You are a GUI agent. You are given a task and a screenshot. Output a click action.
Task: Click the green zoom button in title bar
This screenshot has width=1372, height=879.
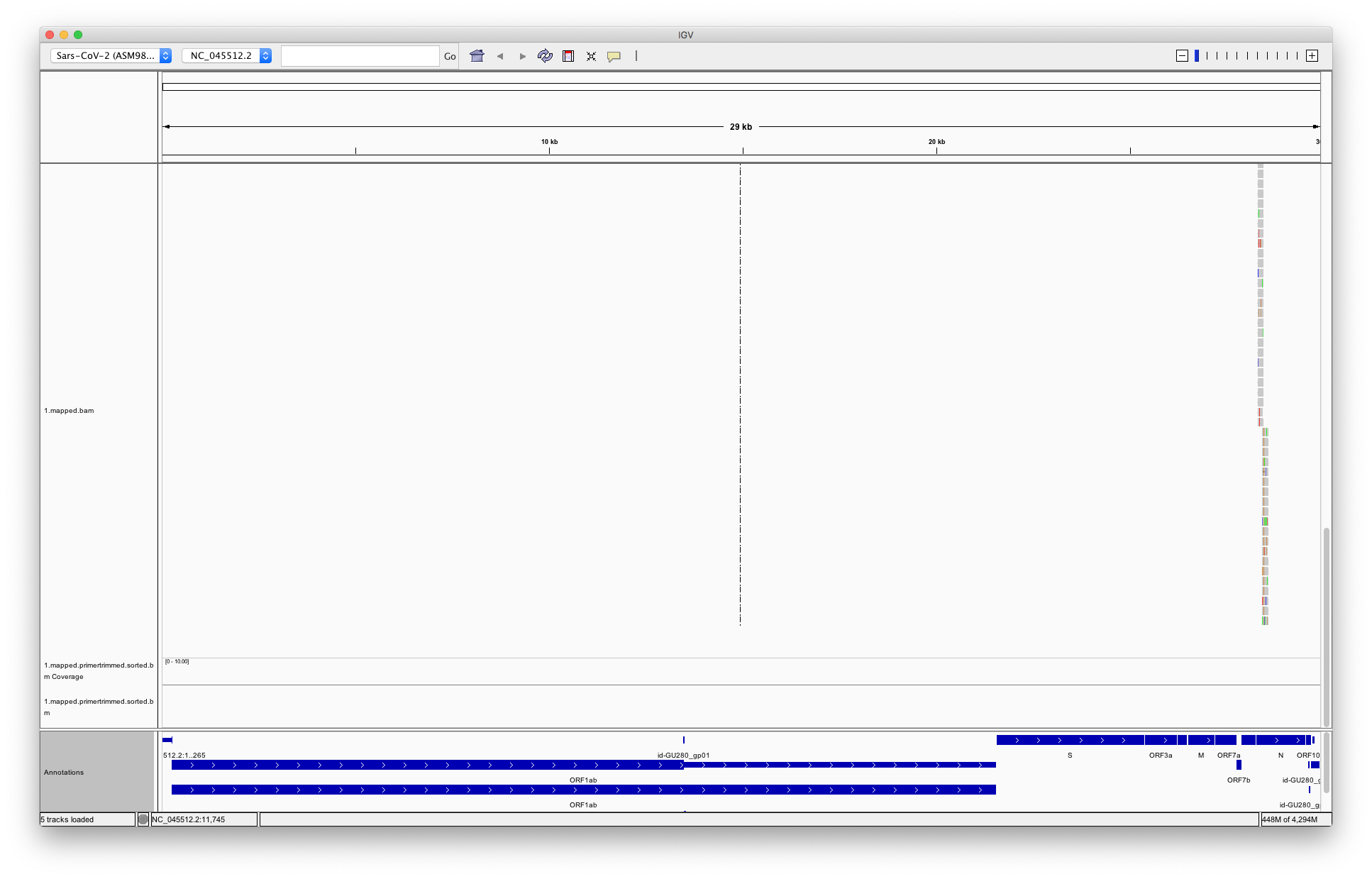click(78, 33)
